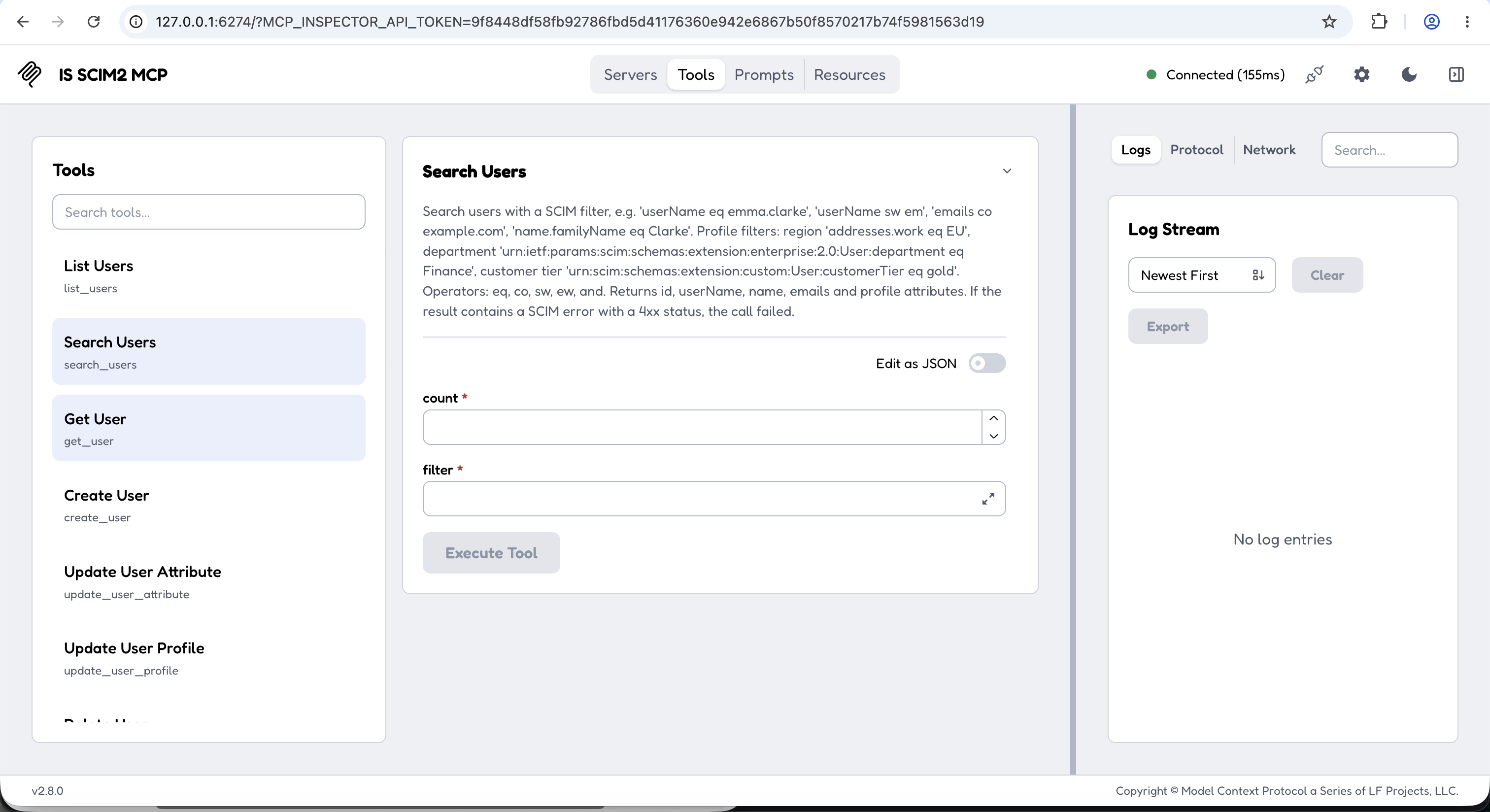Open the Newest First sort dropdown
This screenshot has width=1490, height=812.
click(1202, 275)
